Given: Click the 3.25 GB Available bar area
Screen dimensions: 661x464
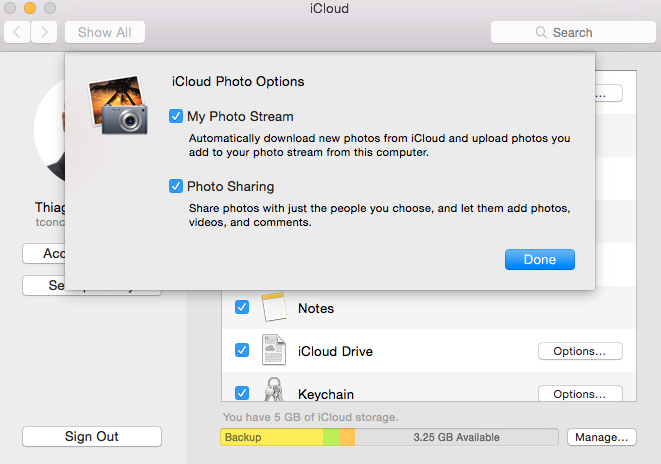Looking at the screenshot, I should point(457,437).
